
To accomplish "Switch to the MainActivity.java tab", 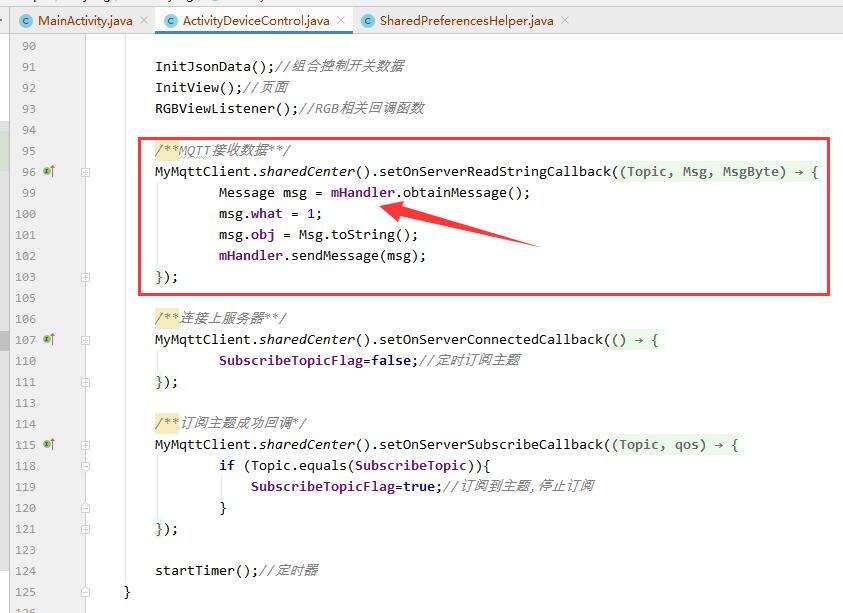I will pyautogui.click(x=84, y=20).
